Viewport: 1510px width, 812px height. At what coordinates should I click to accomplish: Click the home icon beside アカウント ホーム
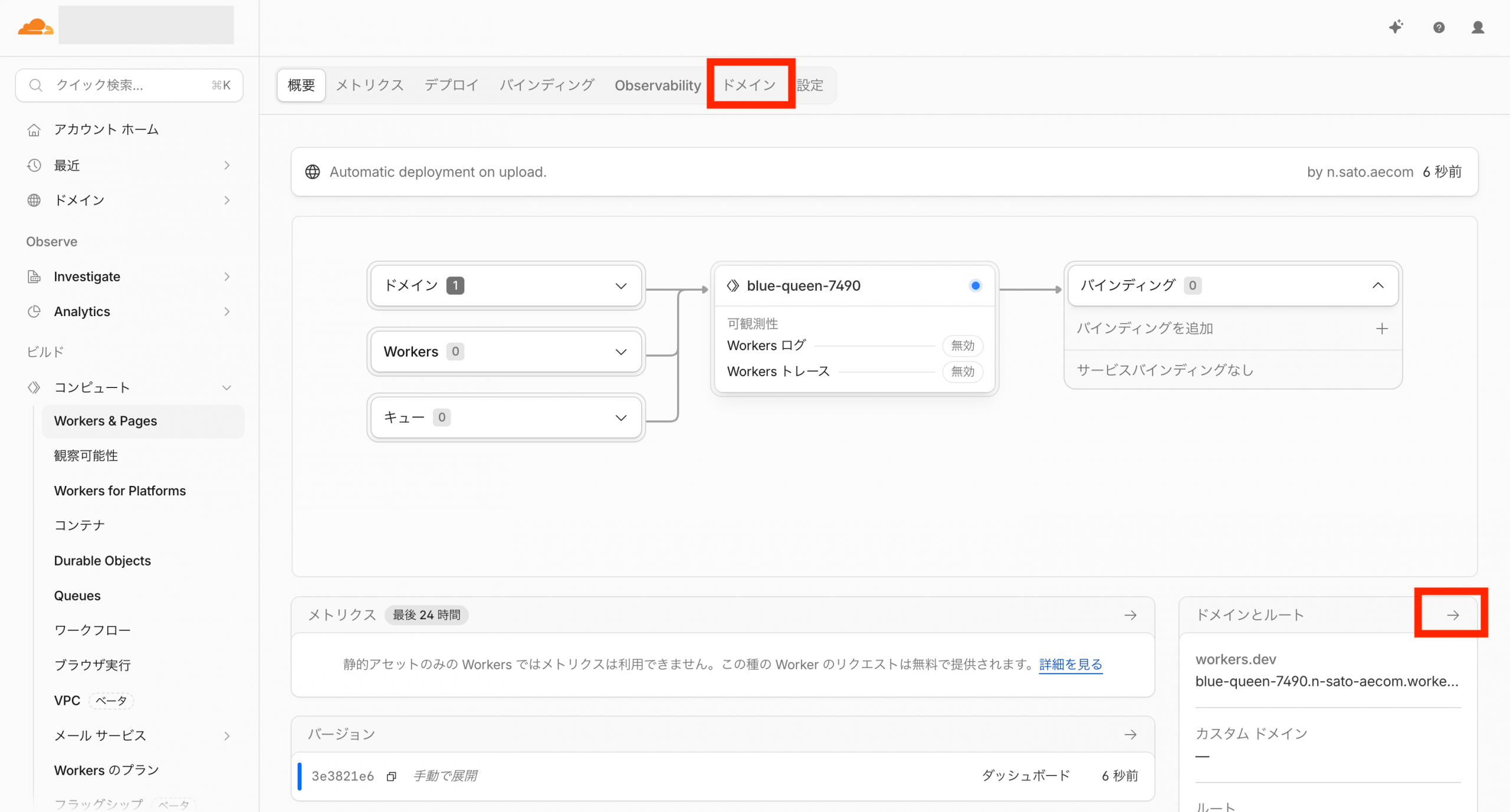(x=34, y=129)
